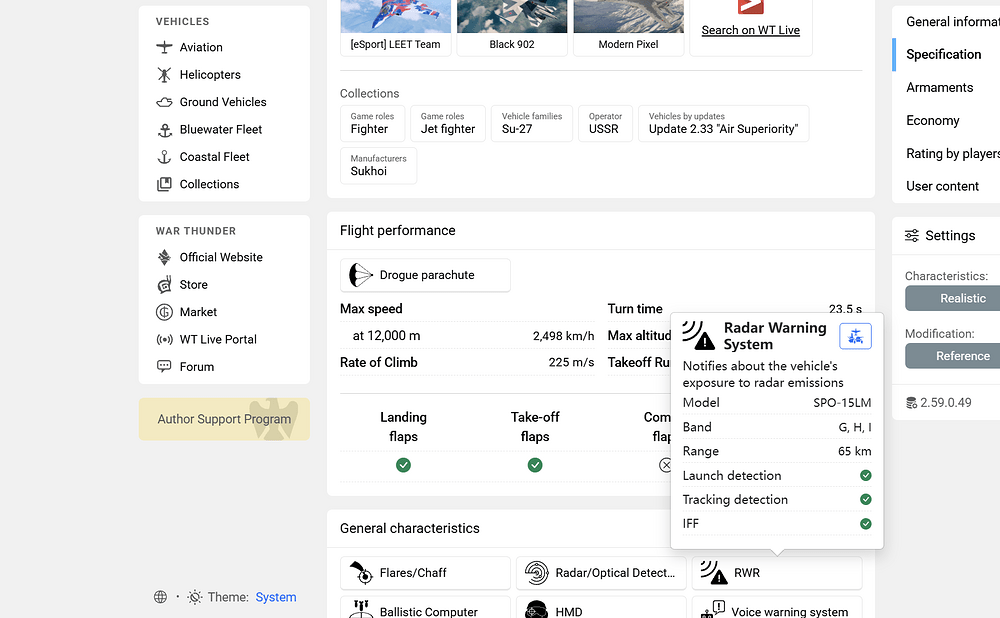Open the Search on WT Live link

751,30
